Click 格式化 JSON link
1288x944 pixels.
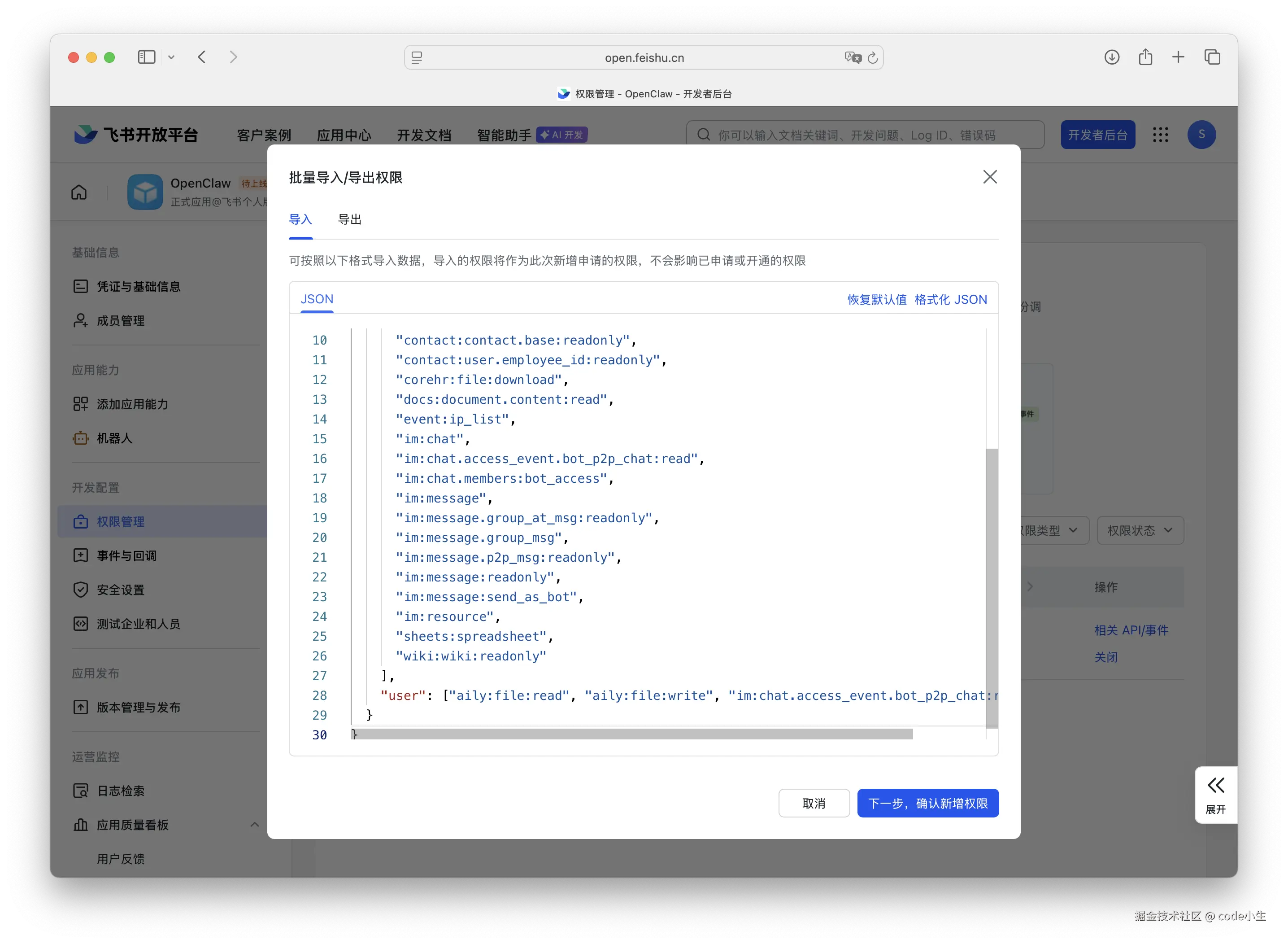(x=950, y=299)
